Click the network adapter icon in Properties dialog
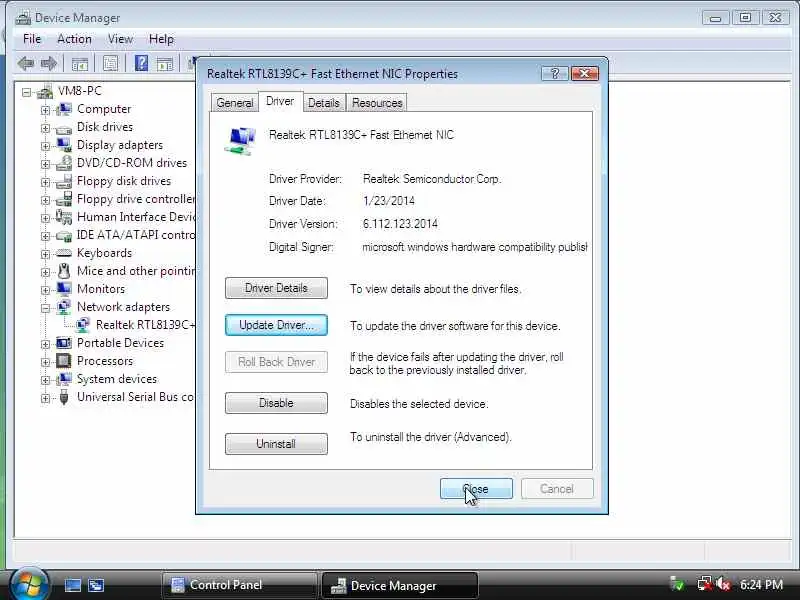The width and height of the screenshot is (800, 600). [240, 141]
